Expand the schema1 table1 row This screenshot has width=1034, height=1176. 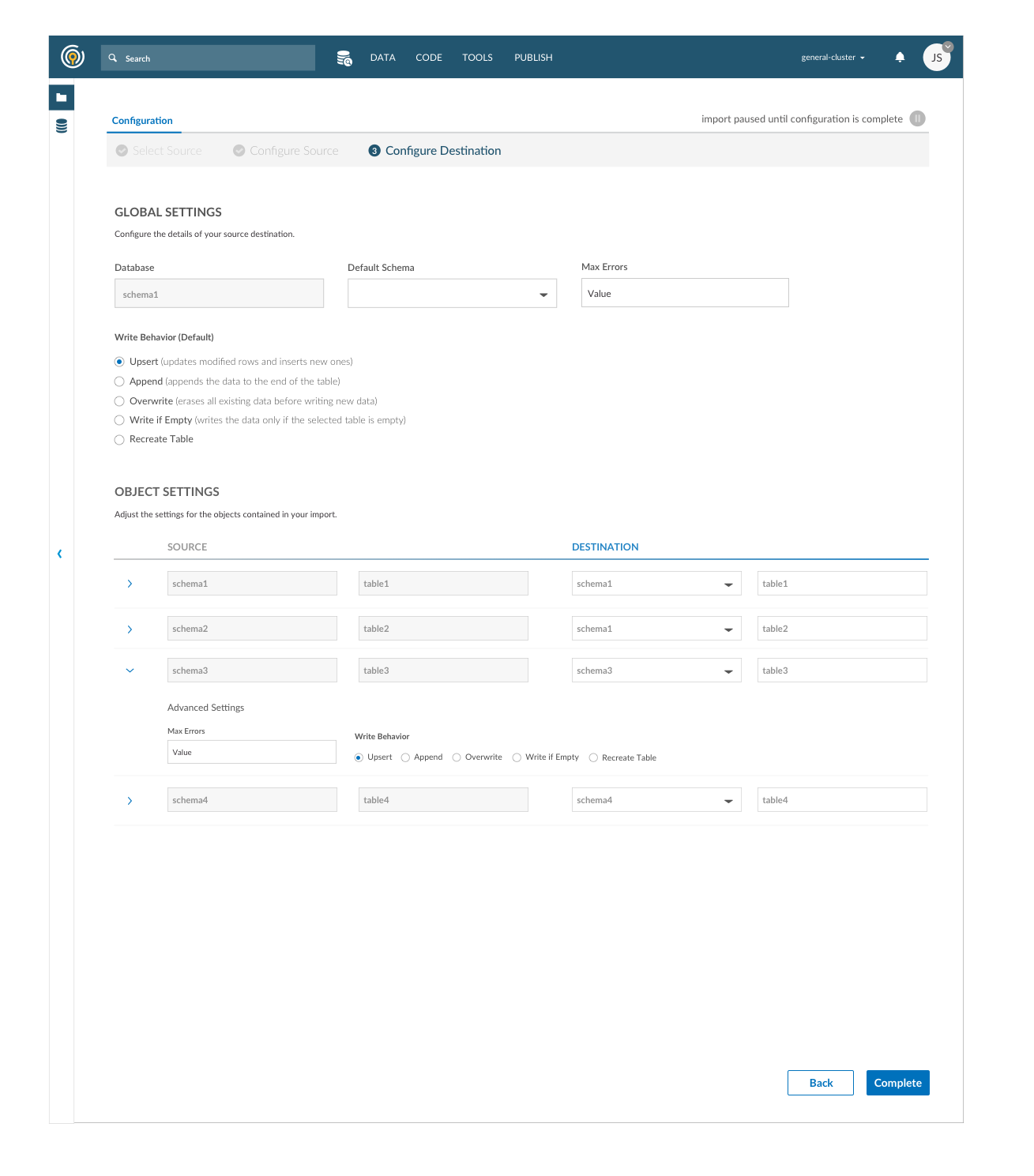[130, 584]
